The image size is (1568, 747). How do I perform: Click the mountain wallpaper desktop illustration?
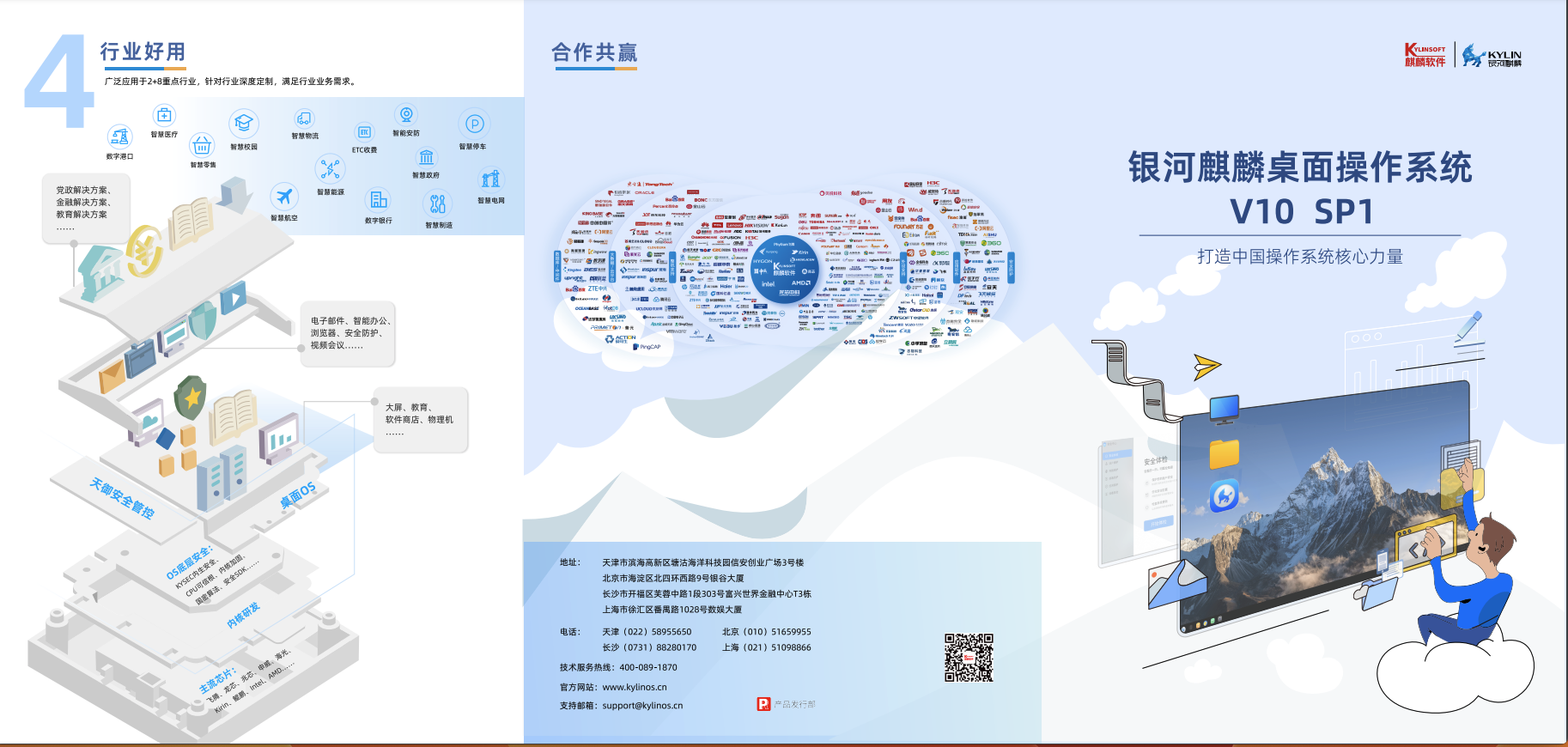click(1322, 508)
